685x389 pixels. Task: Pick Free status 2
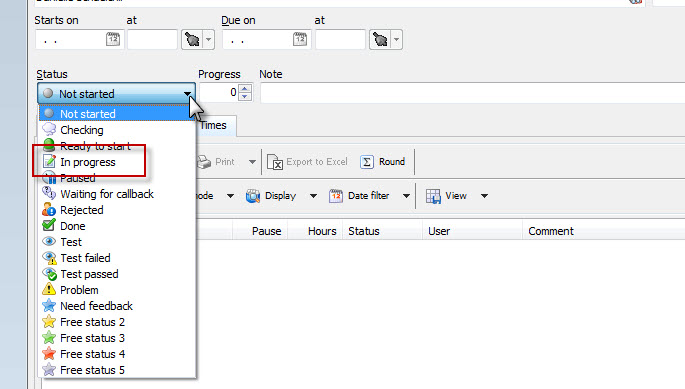[117, 322]
